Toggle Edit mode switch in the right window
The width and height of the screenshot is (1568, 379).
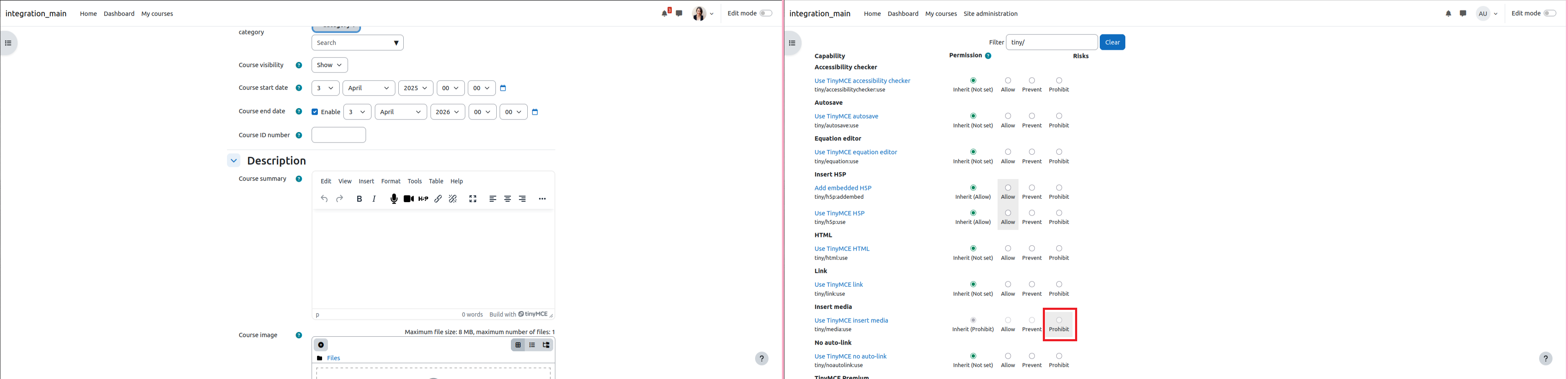click(1550, 13)
